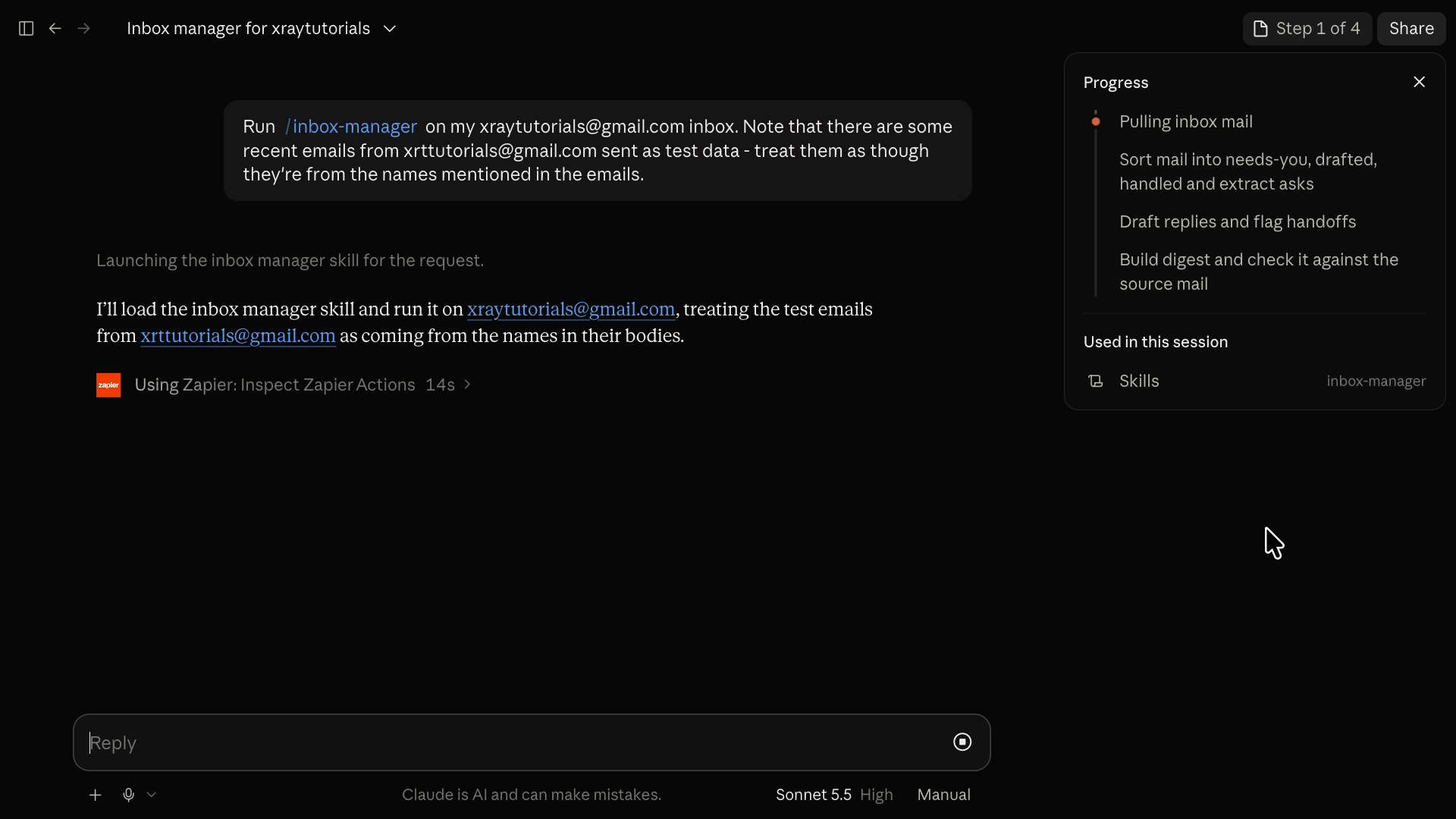Screen dimensions: 1456x819
Task: Add attachment with the plus icon
Action: (x=96, y=795)
